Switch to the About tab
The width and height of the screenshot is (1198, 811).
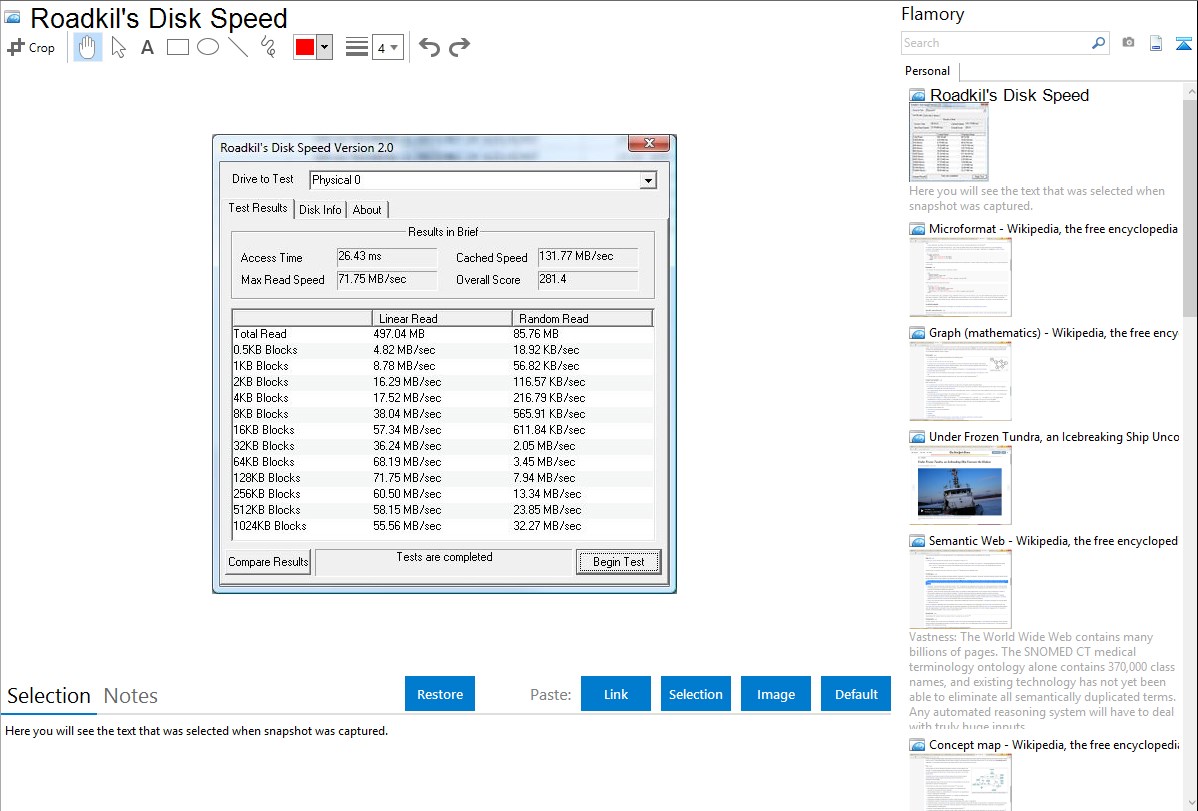(x=367, y=209)
